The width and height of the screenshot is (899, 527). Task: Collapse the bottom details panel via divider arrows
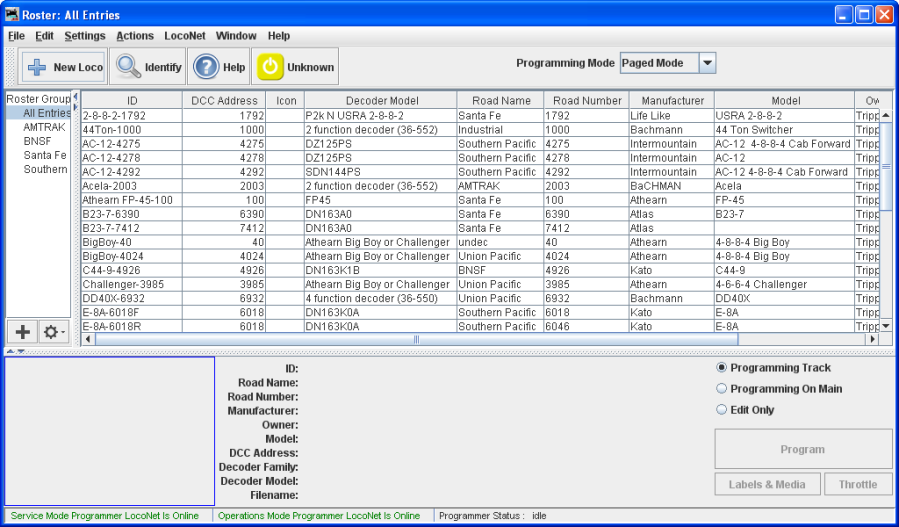(x=20, y=351)
